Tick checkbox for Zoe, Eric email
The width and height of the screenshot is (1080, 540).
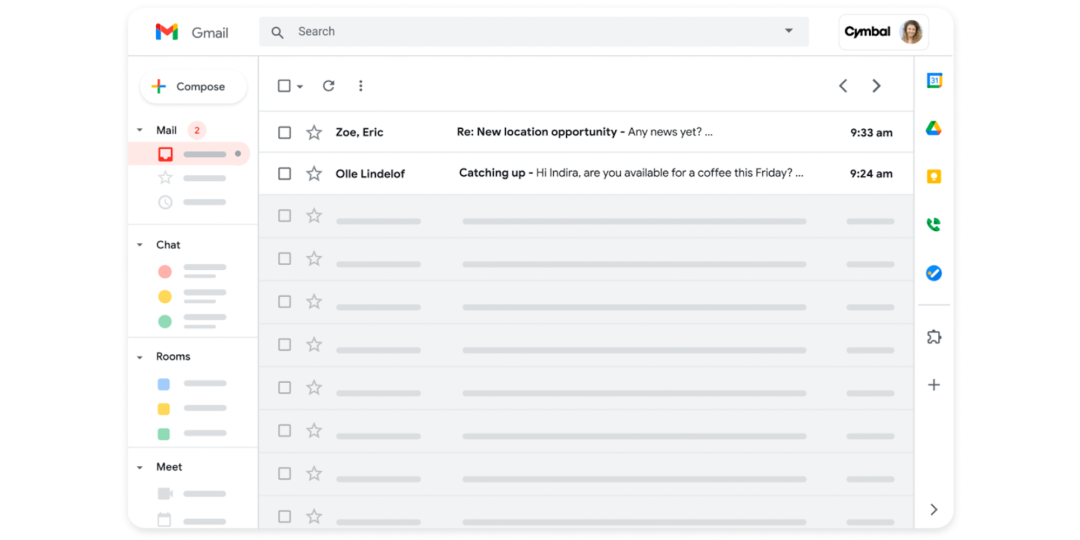[x=285, y=132]
